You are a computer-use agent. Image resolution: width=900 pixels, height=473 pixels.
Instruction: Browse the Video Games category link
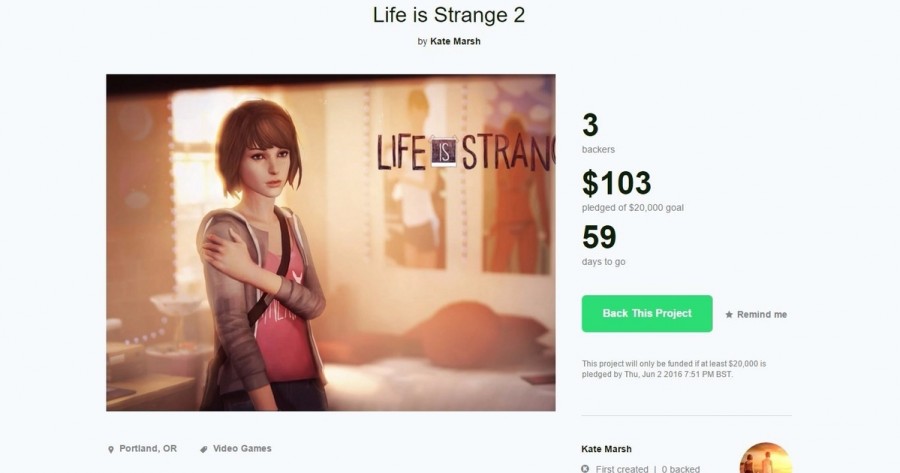242,449
